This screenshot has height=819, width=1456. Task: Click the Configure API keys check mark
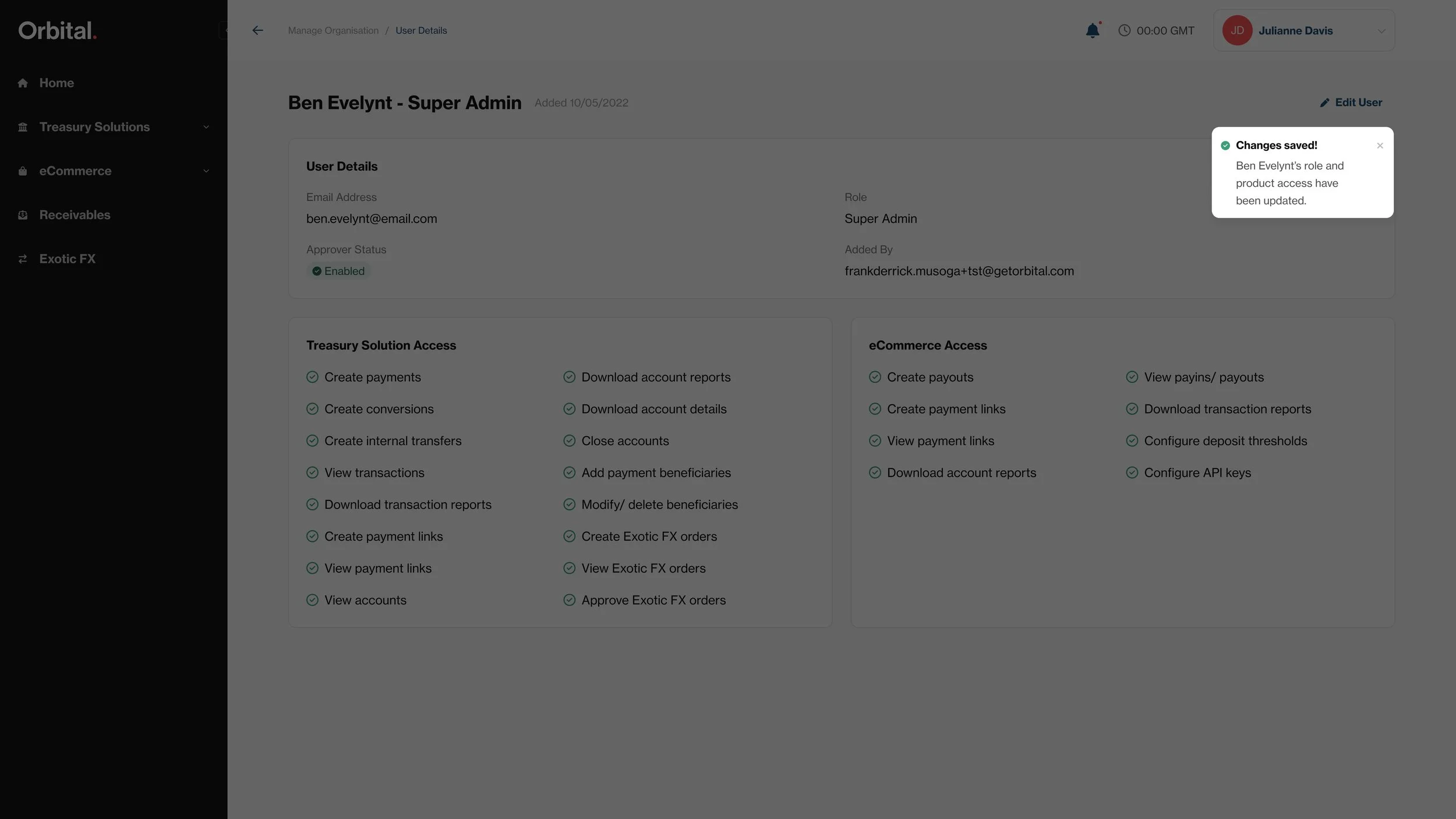pos(1132,472)
